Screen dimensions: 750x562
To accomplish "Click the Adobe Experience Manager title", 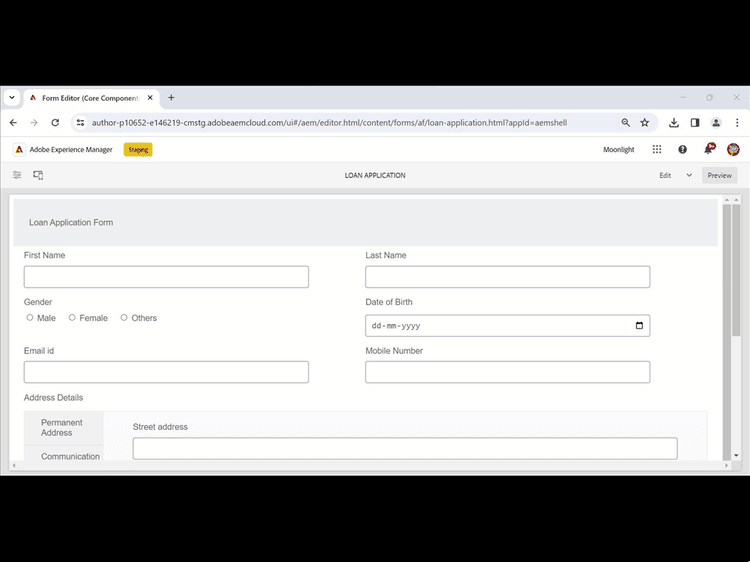I will (71, 150).
